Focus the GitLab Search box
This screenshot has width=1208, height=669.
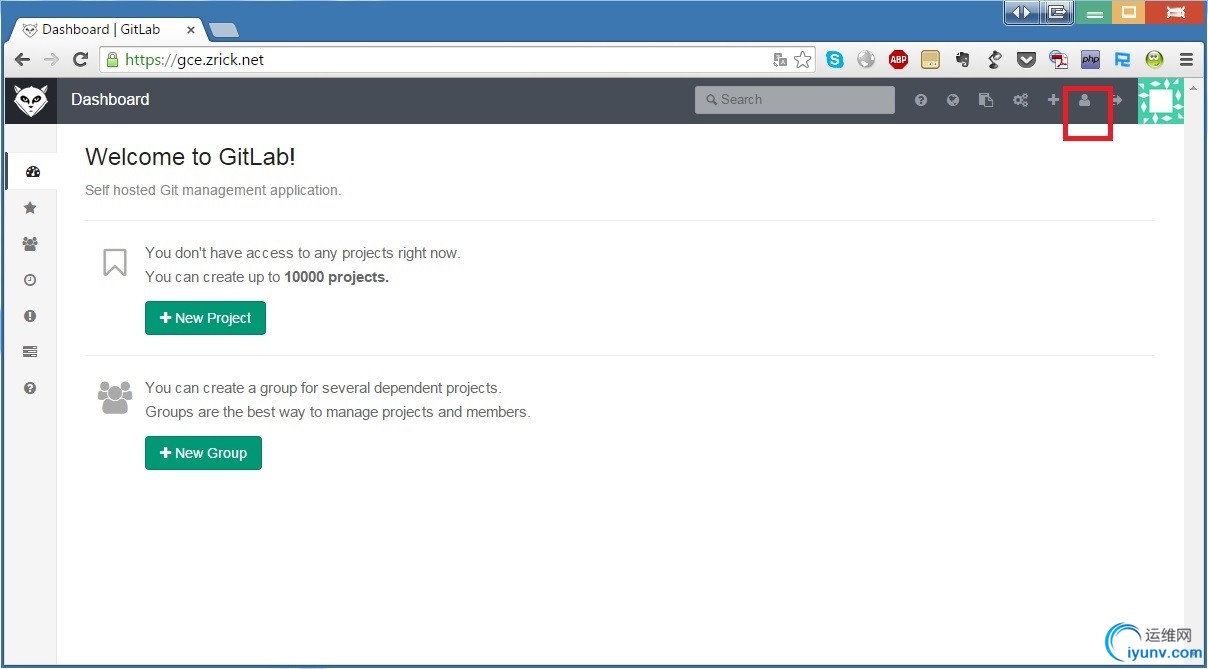pyautogui.click(x=795, y=100)
